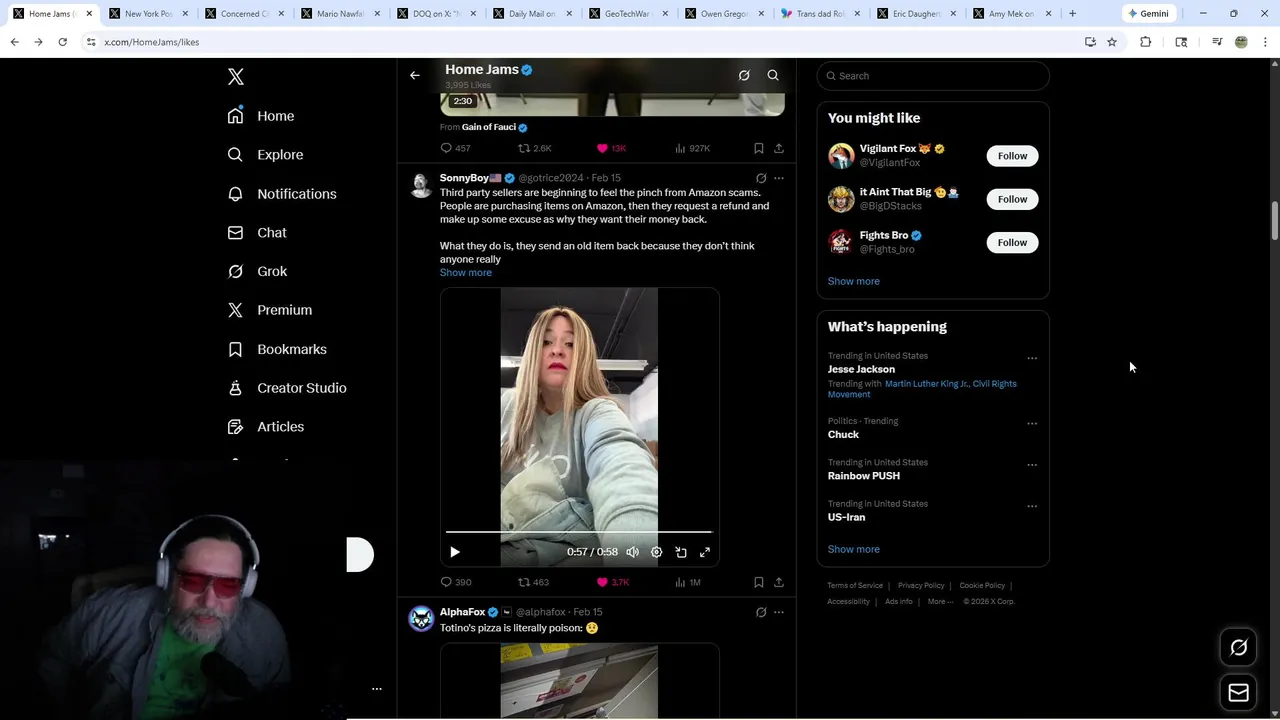
Task: Open Premium in the sidebar
Action: click(x=270, y=310)
